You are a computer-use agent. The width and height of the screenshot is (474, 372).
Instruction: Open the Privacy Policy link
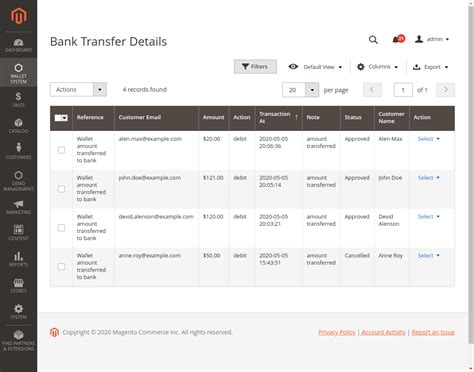337,332
